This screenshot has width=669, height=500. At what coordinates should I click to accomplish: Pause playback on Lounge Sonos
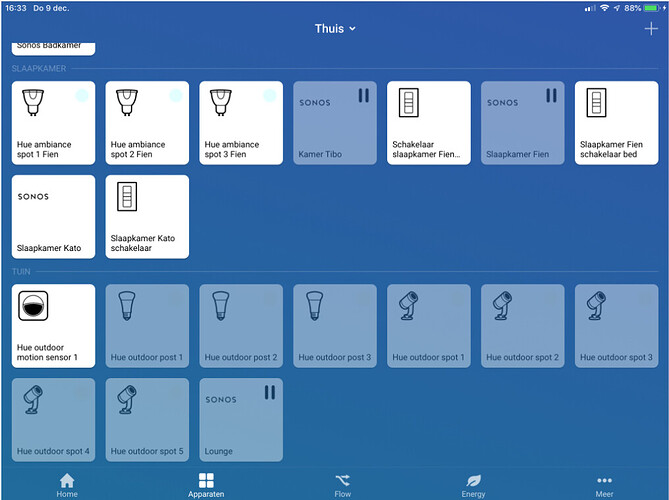pos(270,392)
